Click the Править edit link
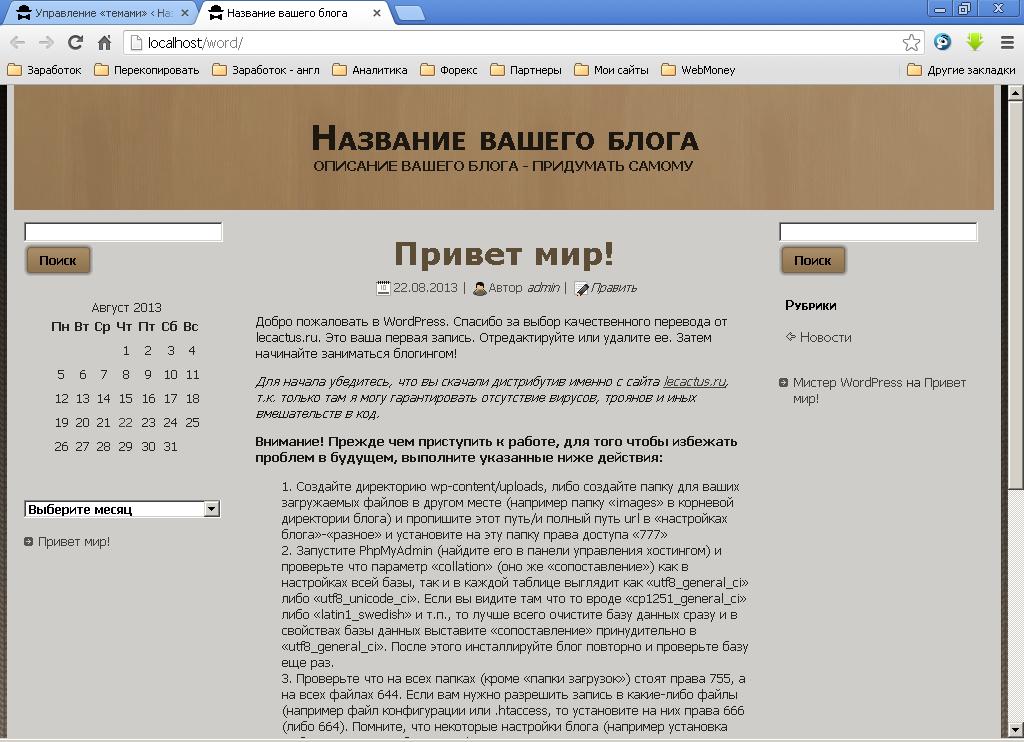The width and height of the screenshot is (1024, 742). pyautogui.click(x=613, y=287)
